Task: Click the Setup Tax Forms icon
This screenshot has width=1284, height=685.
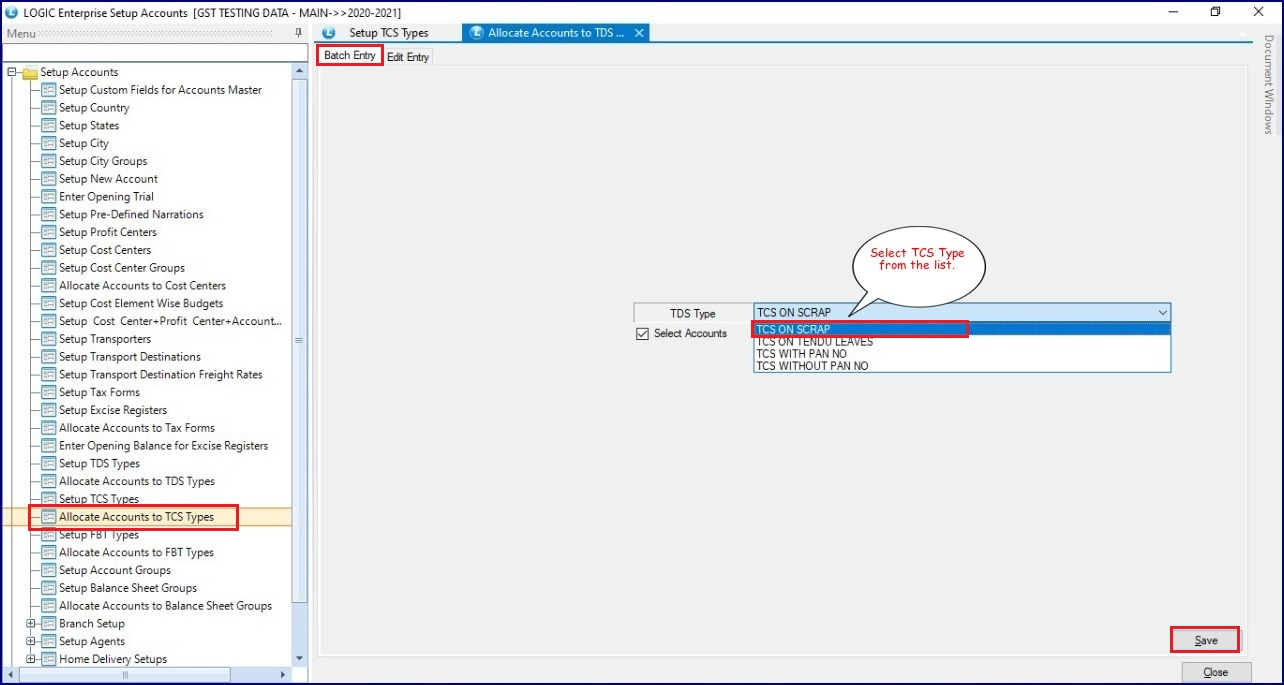Action: click(x=49, y=392)
